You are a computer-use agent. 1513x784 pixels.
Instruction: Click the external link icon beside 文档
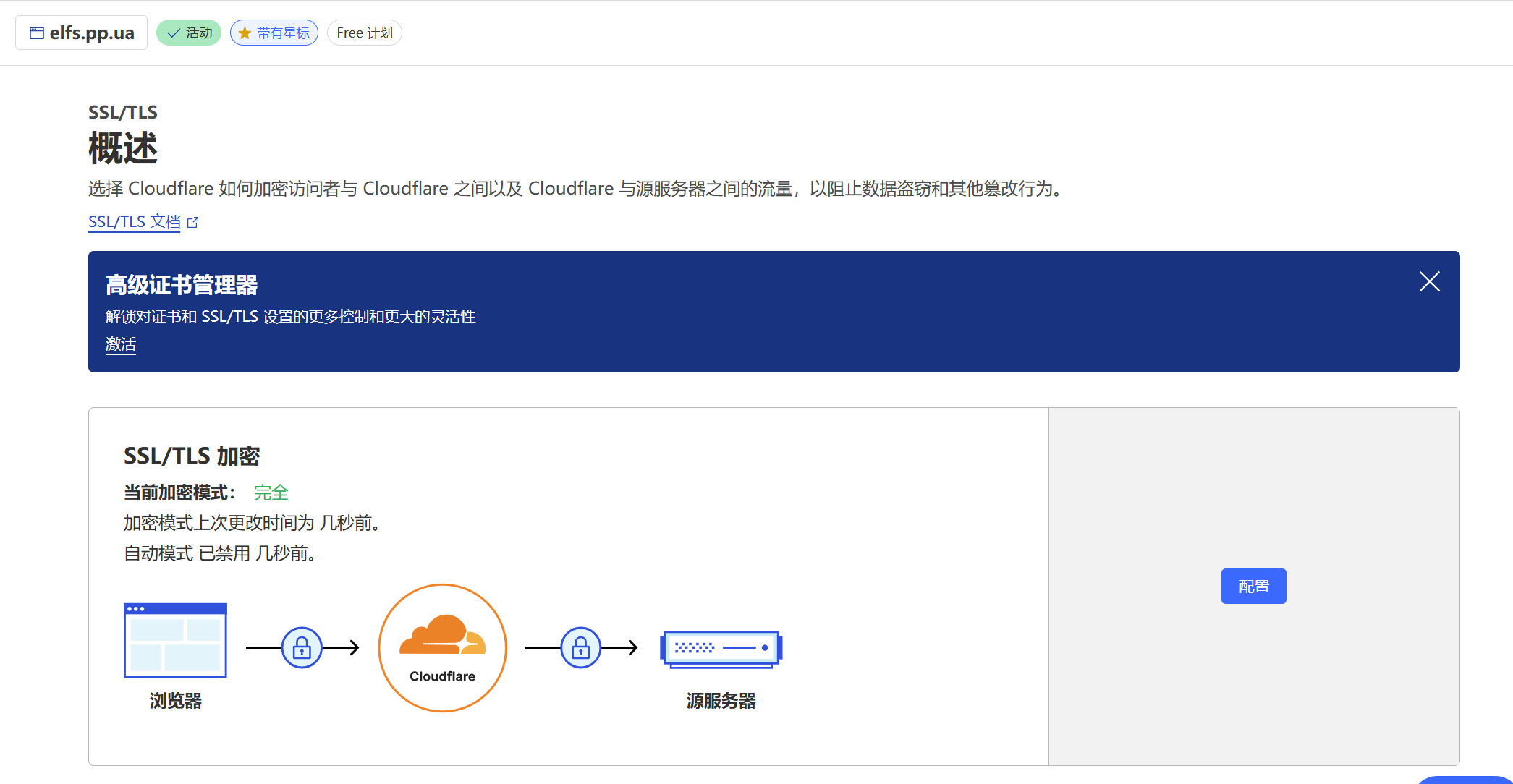click(x=192, y=222)
